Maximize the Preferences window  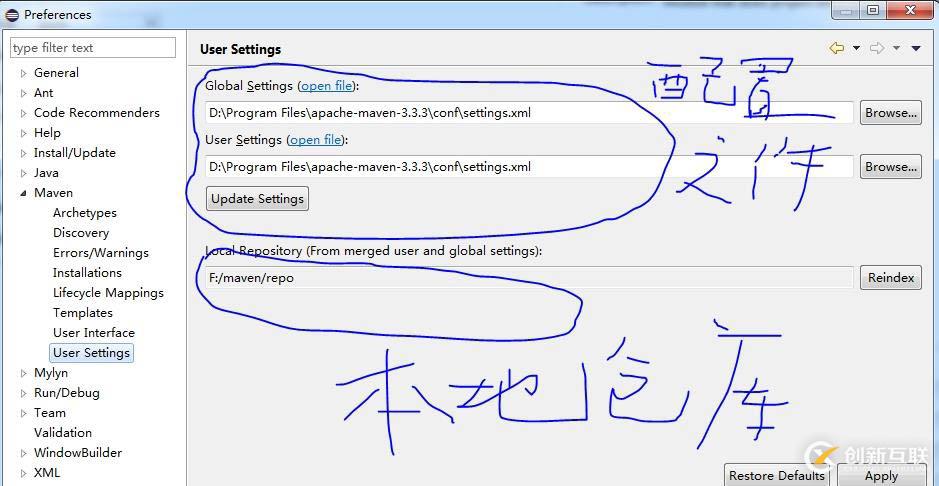[873, 10]
